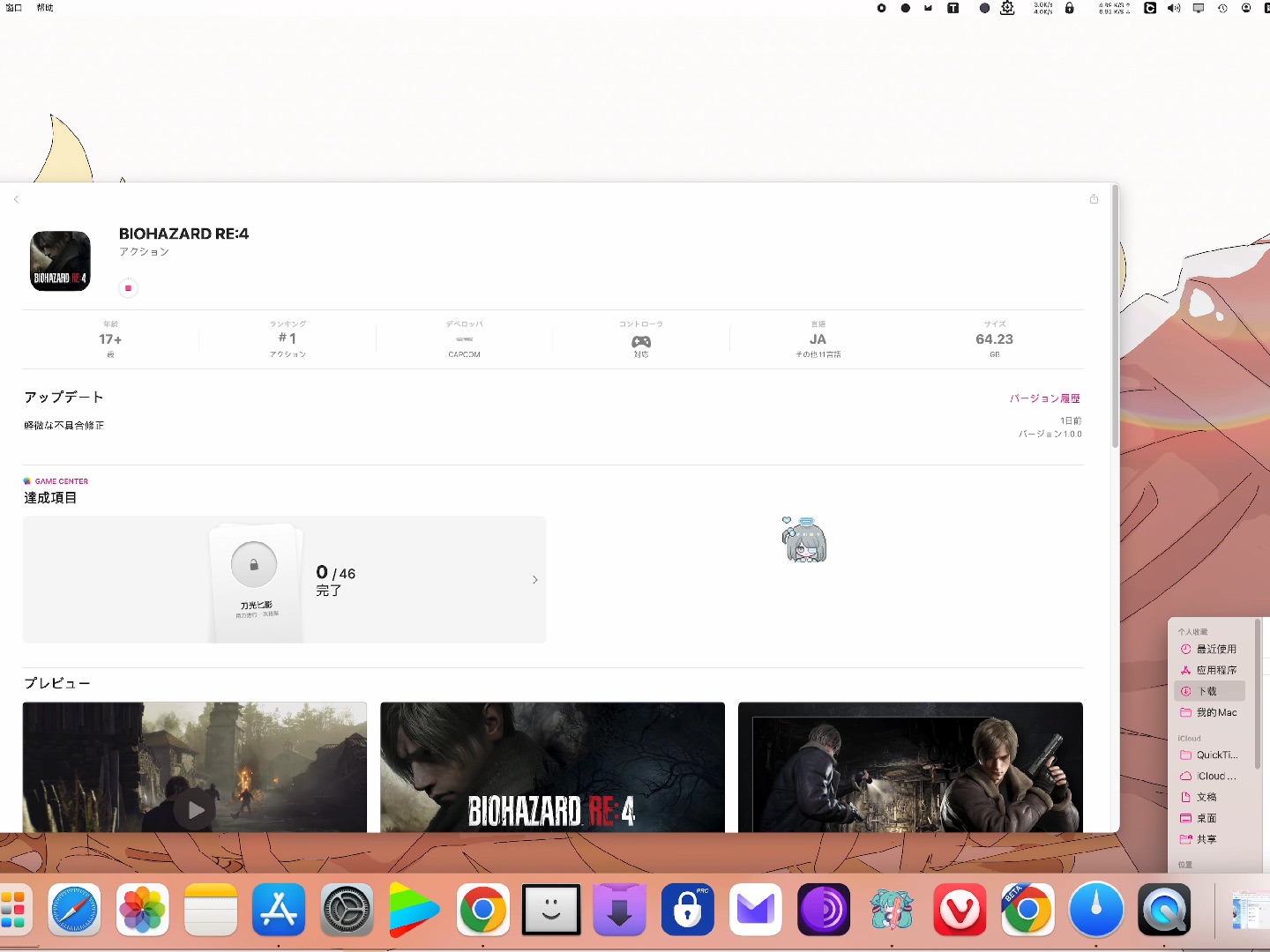Click the user account icon in the menu bar
The image size is (1270, 952).
(x=1246, y=8)
